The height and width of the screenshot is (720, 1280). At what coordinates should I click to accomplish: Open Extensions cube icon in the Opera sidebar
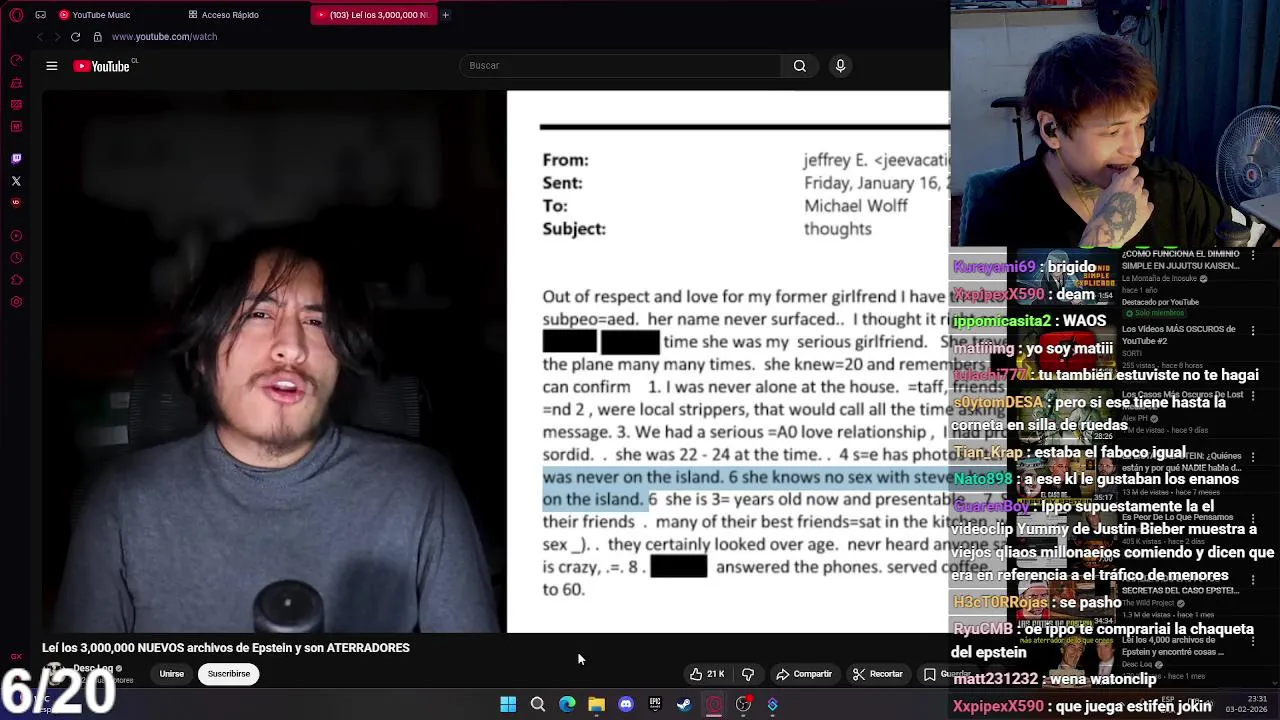(x=16, y=280)
